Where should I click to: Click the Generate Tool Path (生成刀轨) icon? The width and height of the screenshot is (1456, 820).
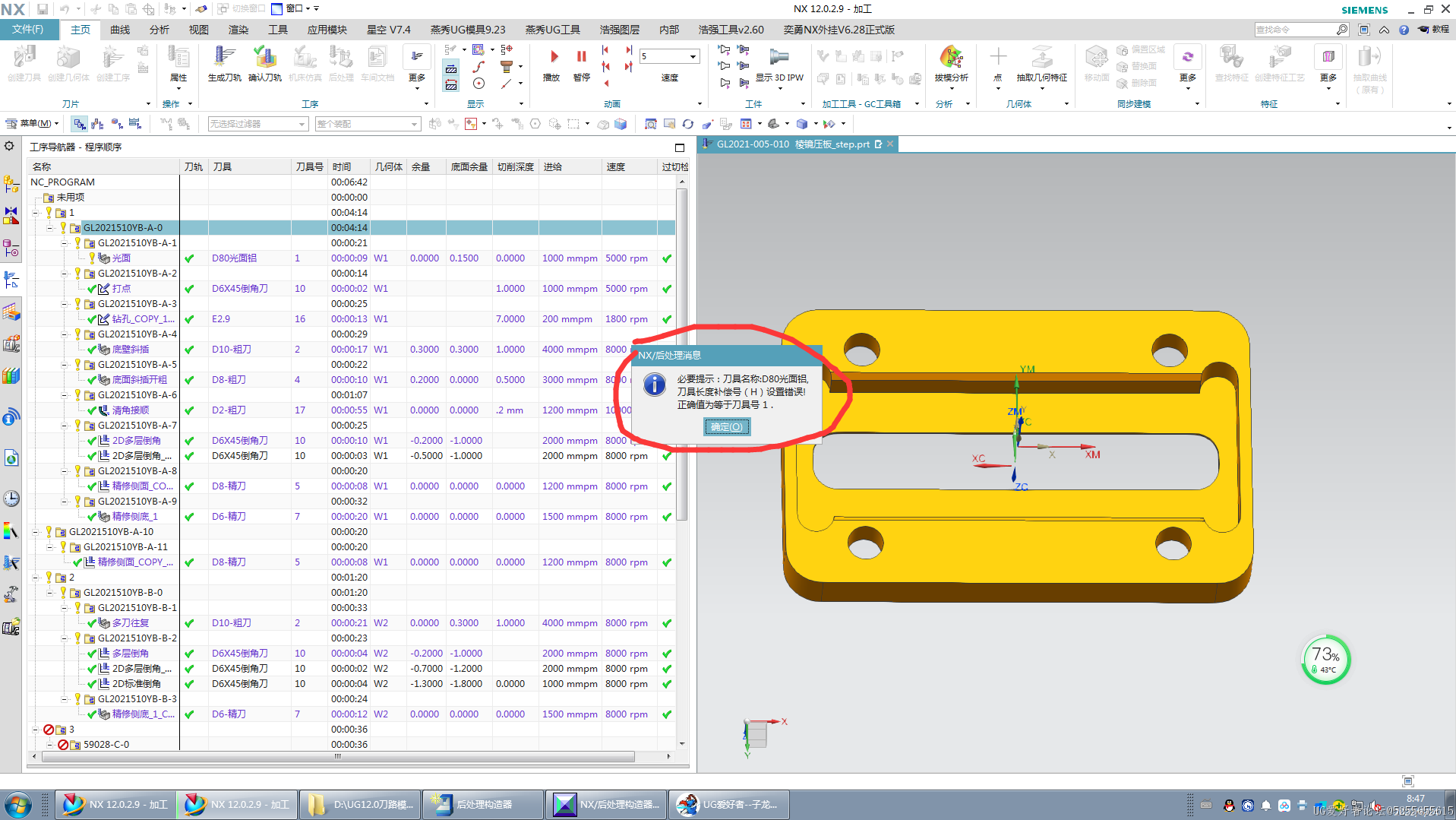click(x=224, y=63)
